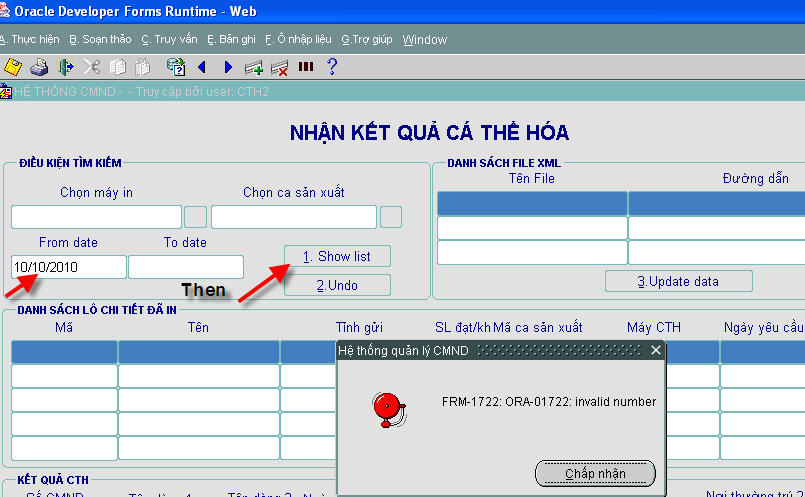Open the Truy vấn menu
This screenshot has width=805, height=497.
tap(168, 40)
